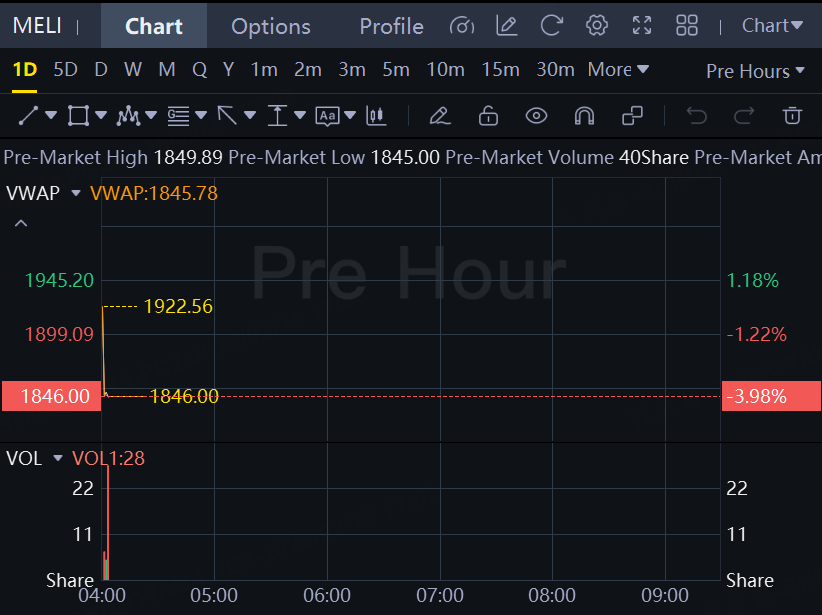Open the four-square layout grid icon
This screenshot has width=822, height=615.
tap(687, 26)
